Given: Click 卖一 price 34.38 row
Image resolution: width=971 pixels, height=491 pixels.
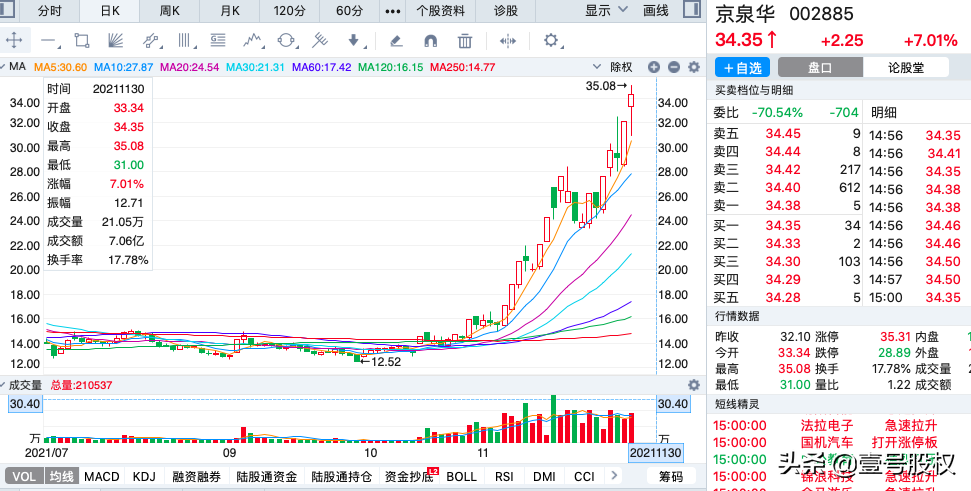Looking at the screenshot, I should (x=786, y=206).
